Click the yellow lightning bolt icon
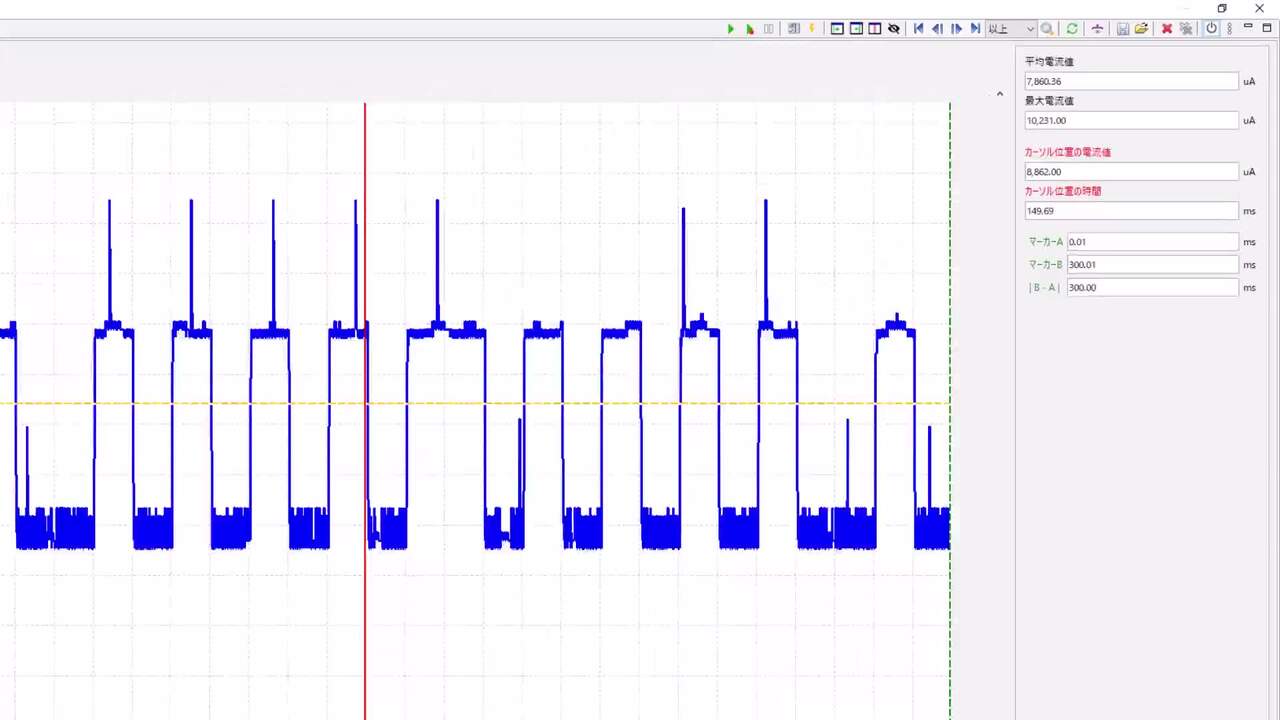Screen dimensions: 1280x720 (x=812, y=29)
